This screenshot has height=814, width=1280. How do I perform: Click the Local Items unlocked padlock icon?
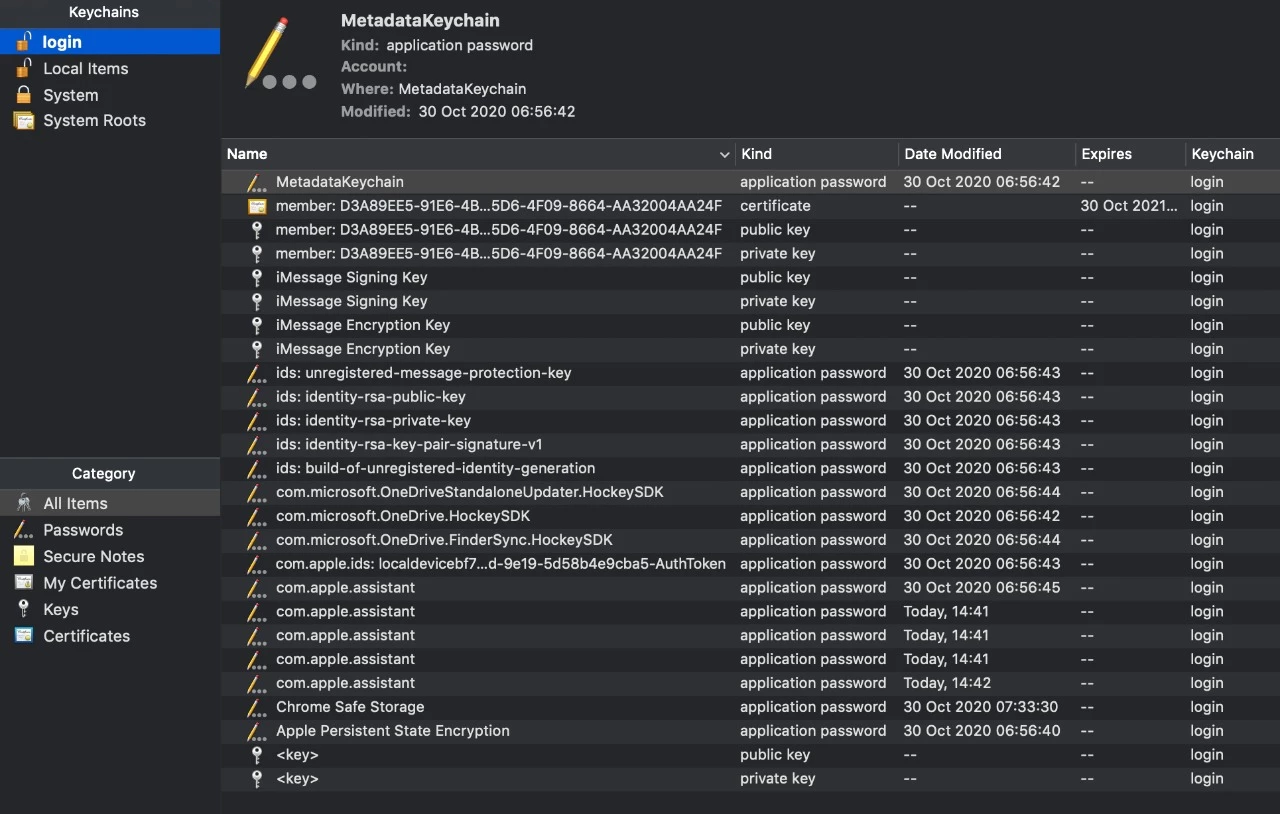point(23,68)
